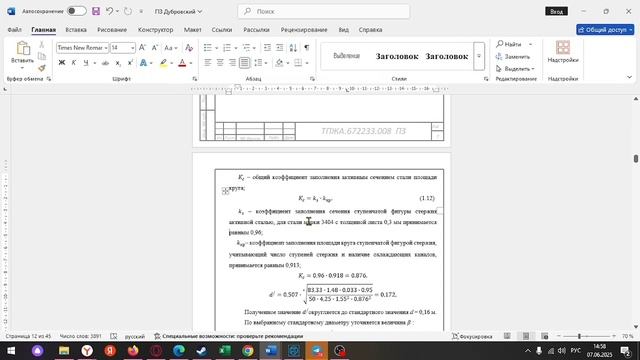Align text to the right
This screenshot has width=640, height=360.
click(x=232, y=62)
